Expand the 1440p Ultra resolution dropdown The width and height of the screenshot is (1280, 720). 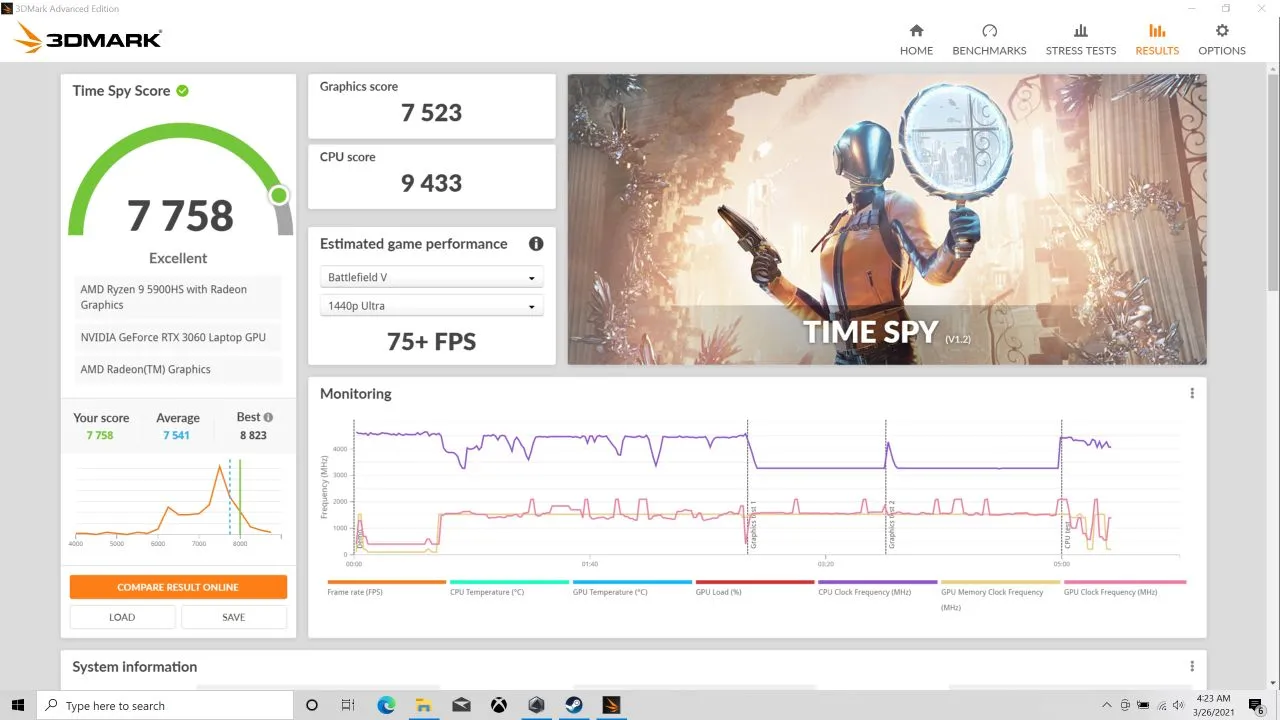point(432,306)
